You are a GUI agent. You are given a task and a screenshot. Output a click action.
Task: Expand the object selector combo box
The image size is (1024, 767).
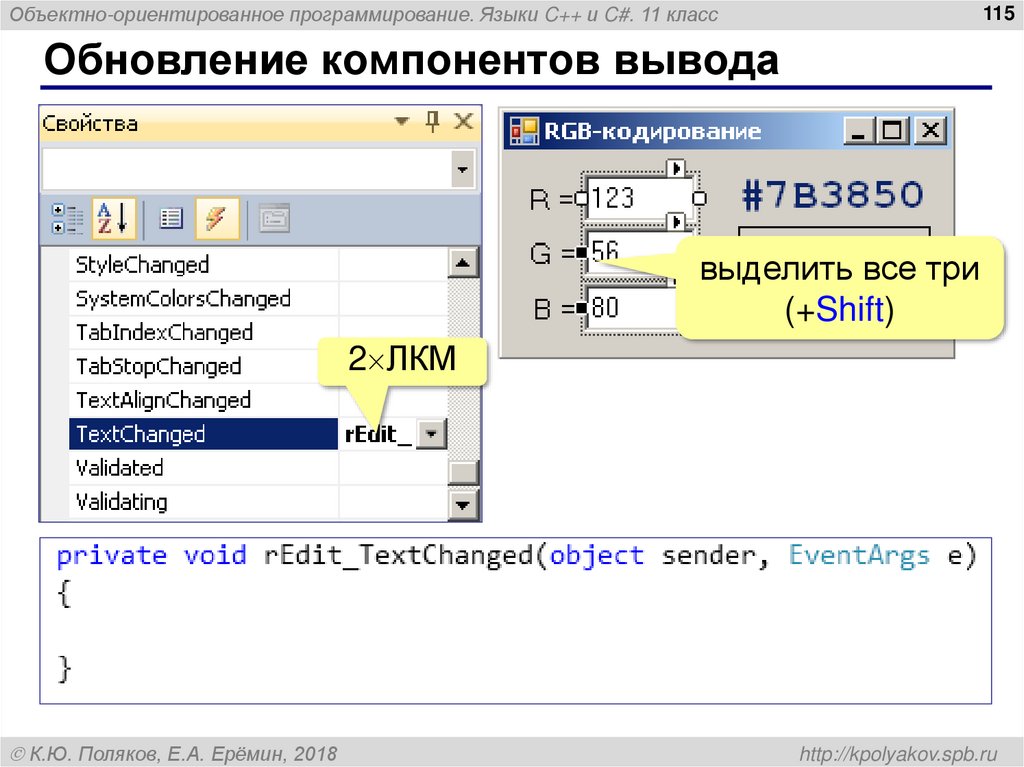462,170
